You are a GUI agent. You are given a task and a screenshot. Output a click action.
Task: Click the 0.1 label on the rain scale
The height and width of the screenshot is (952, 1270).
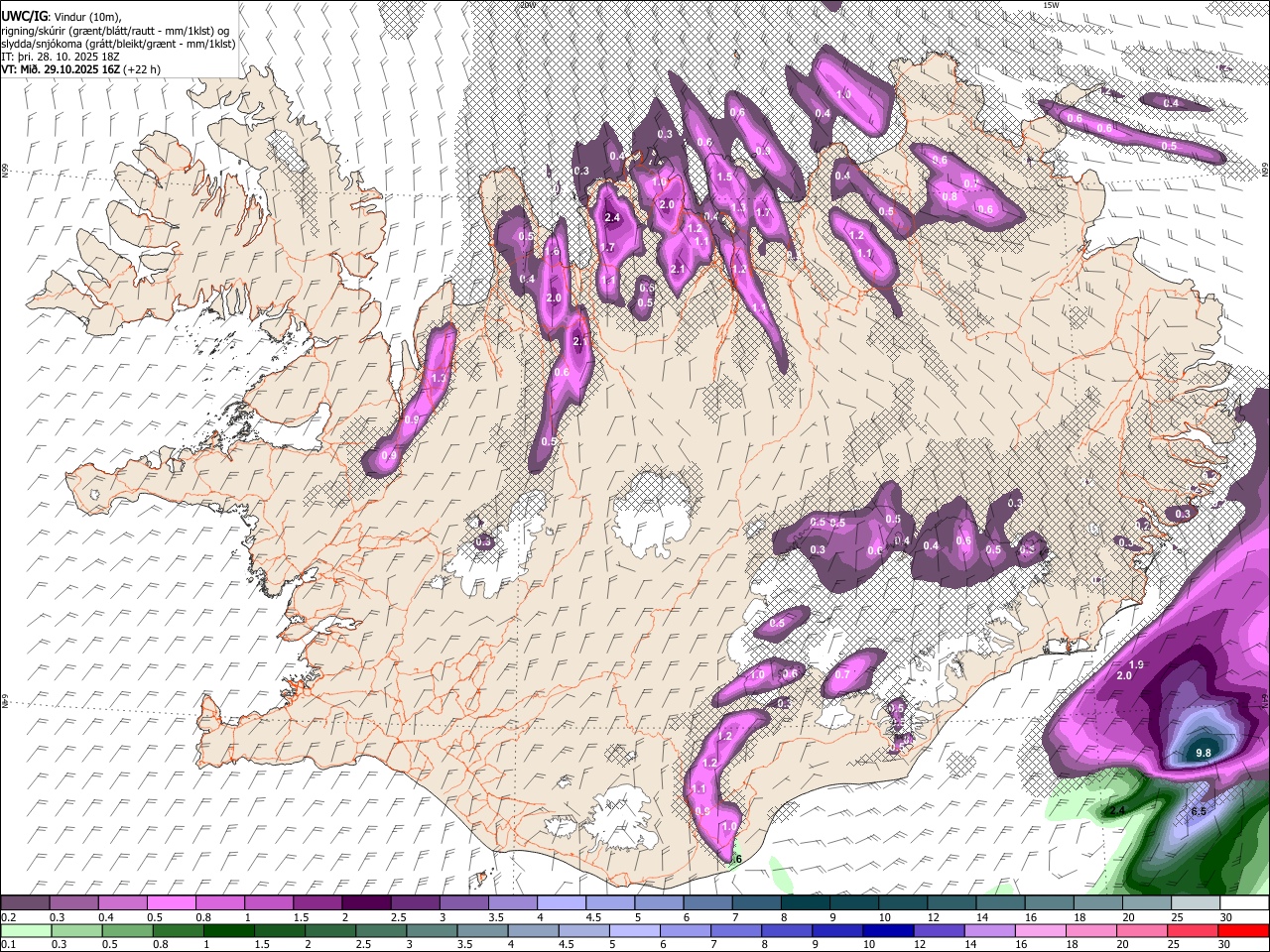coord(8,944)
